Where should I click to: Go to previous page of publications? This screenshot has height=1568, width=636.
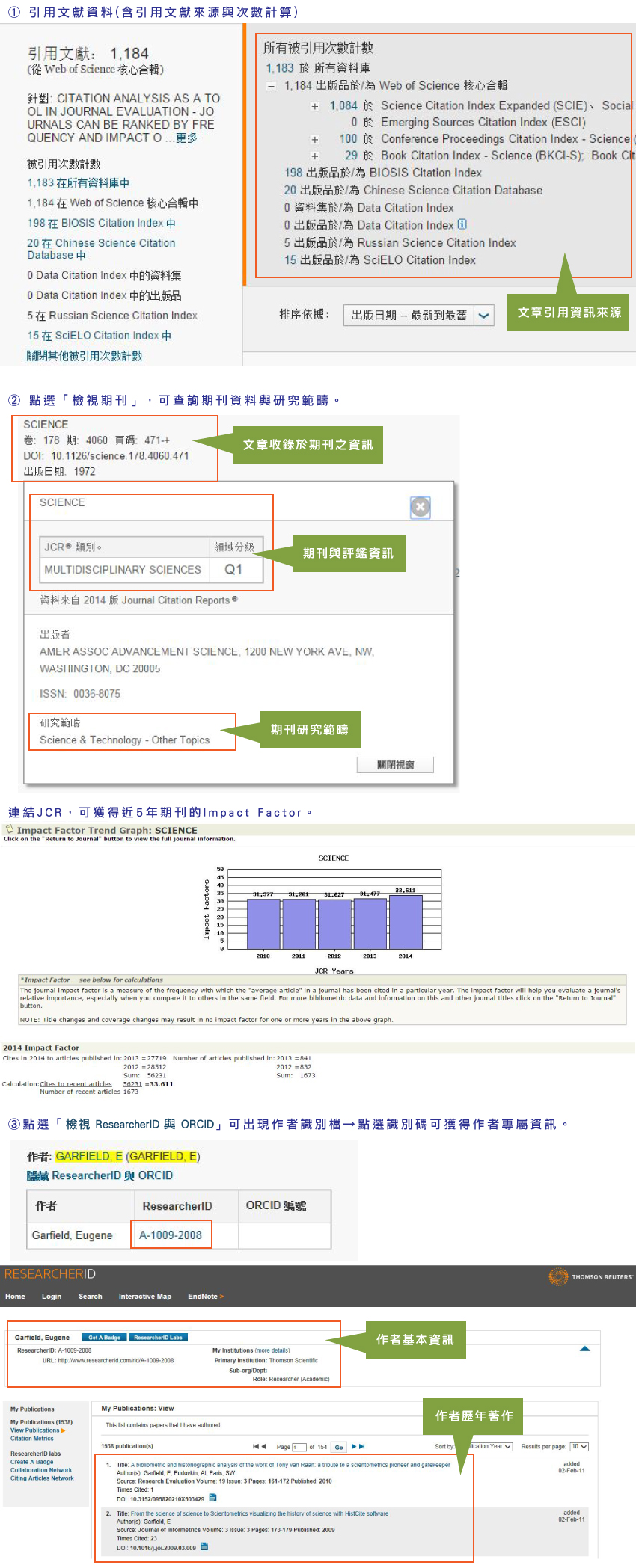click(x=264, y=1447)
